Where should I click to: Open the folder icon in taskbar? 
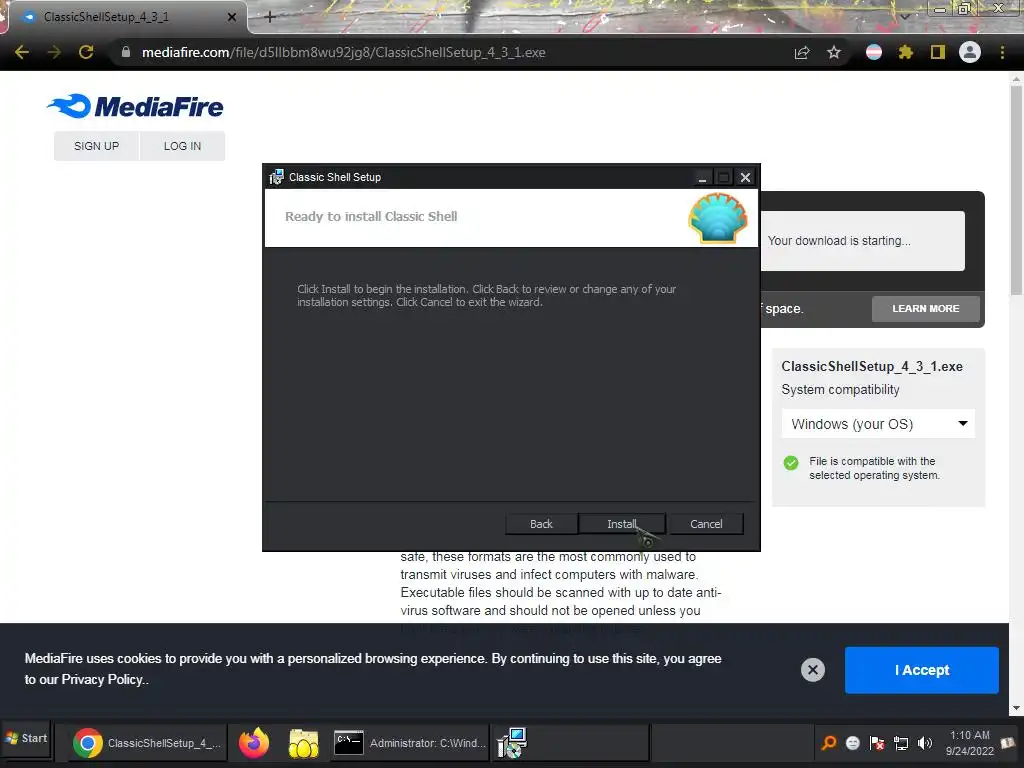[304, 743]
